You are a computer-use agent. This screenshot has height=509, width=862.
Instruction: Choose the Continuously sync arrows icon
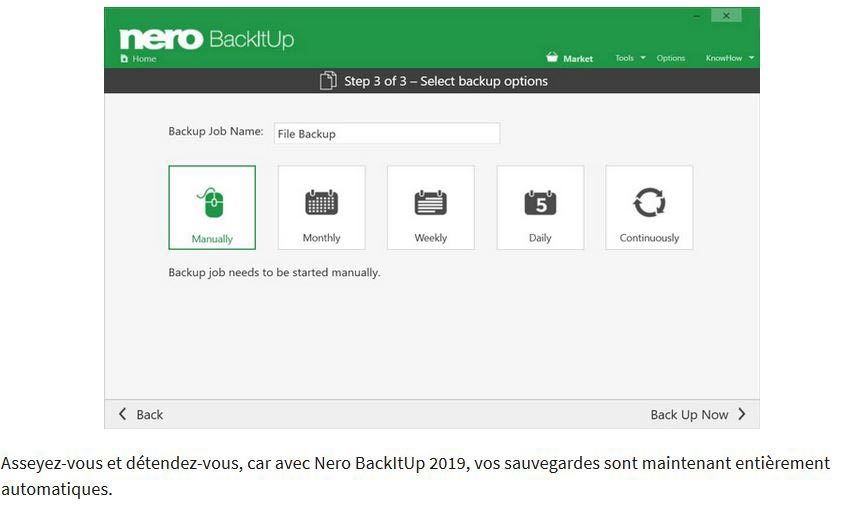[649, 202]
